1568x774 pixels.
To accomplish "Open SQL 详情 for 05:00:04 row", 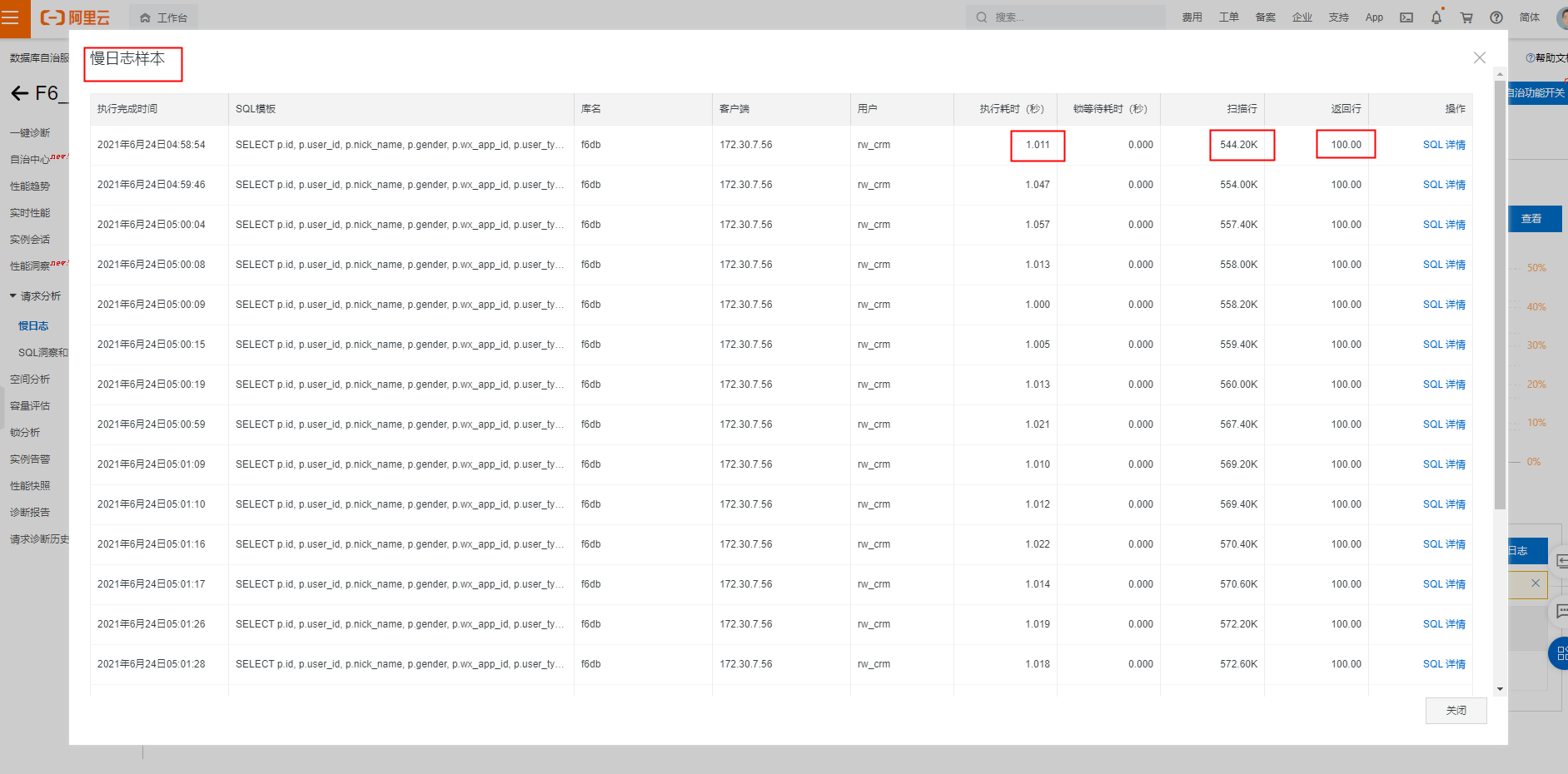I will point(1444,225).
